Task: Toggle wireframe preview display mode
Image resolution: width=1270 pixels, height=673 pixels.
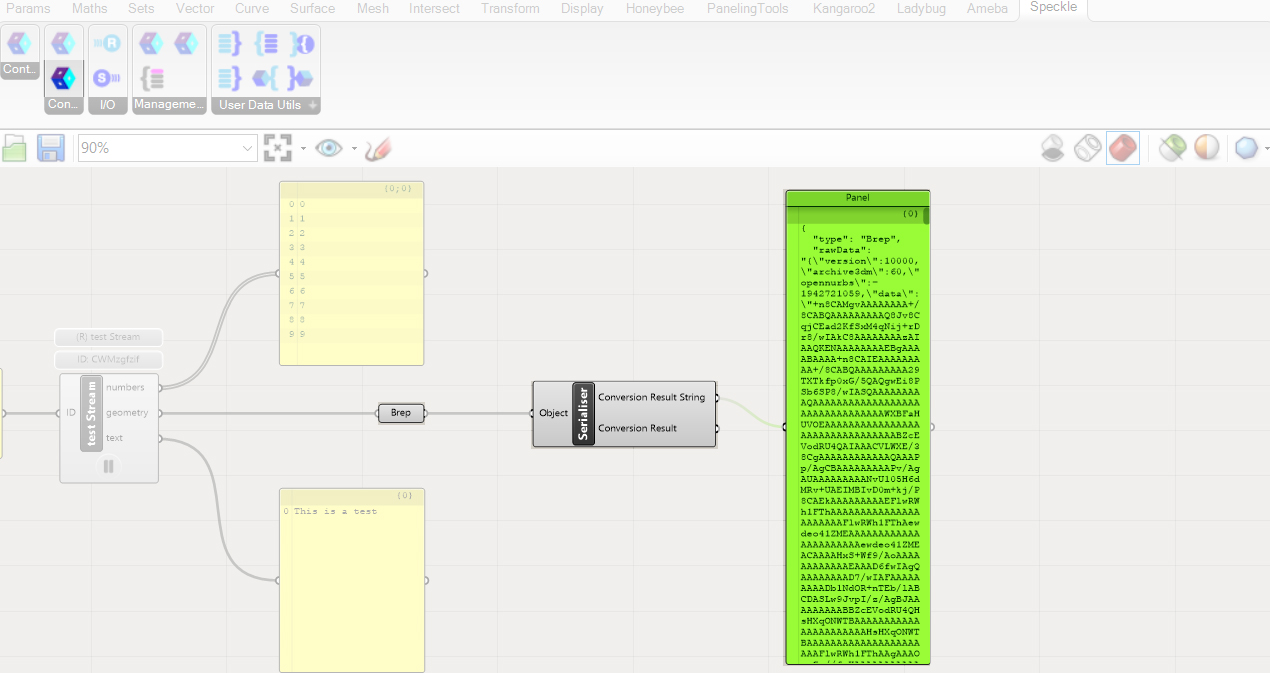Action: (x=1087, y=147)
